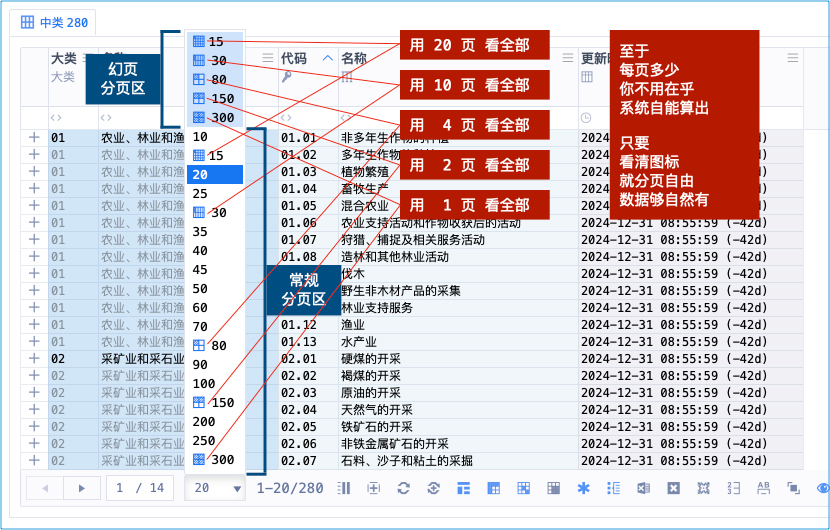This screenshot has width=830, height=530.
Task: Open the page size dropdown showing 20
Action: [x=217, y=488]
